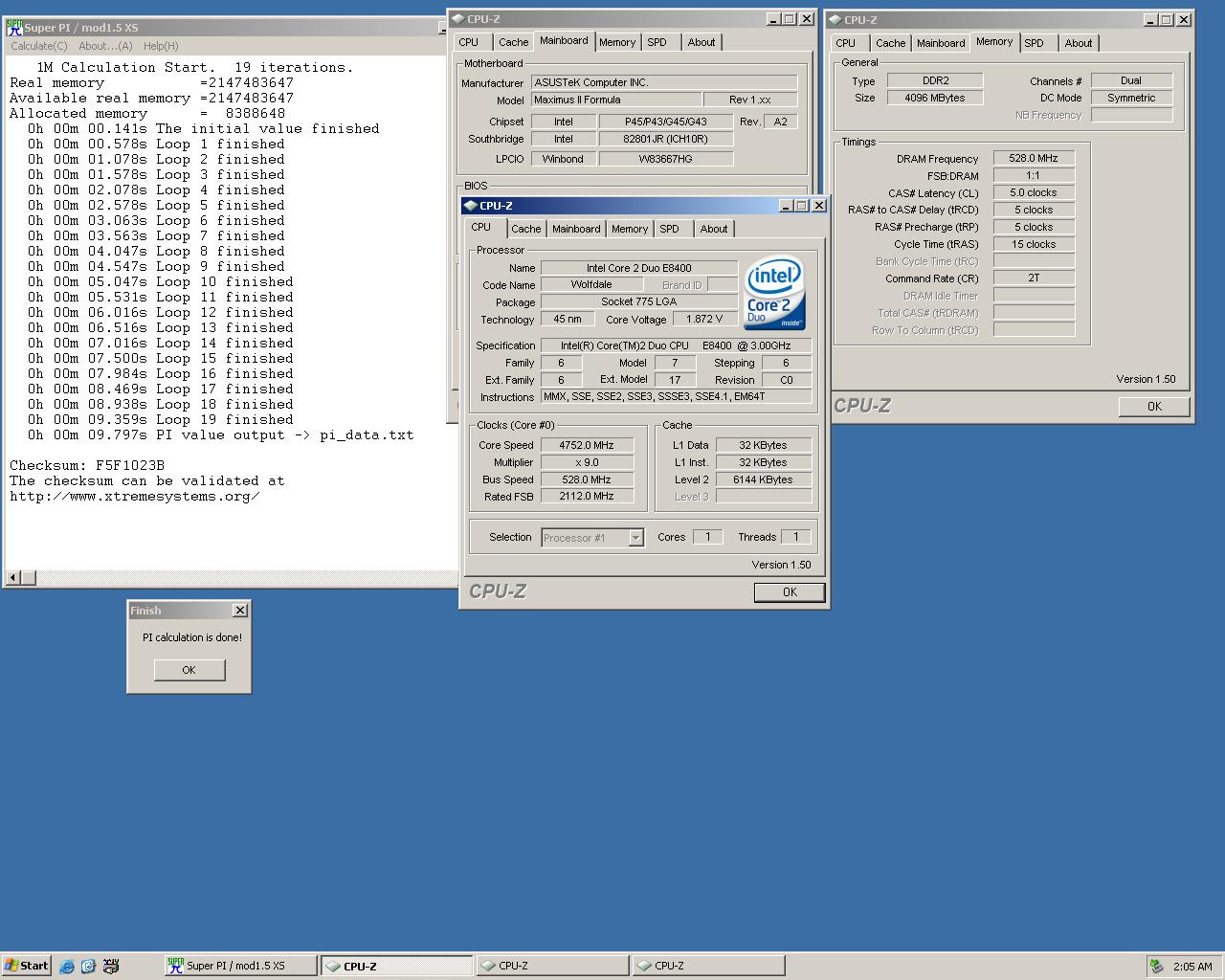Click the 4096 MBytes memory size field

point(935,98)
